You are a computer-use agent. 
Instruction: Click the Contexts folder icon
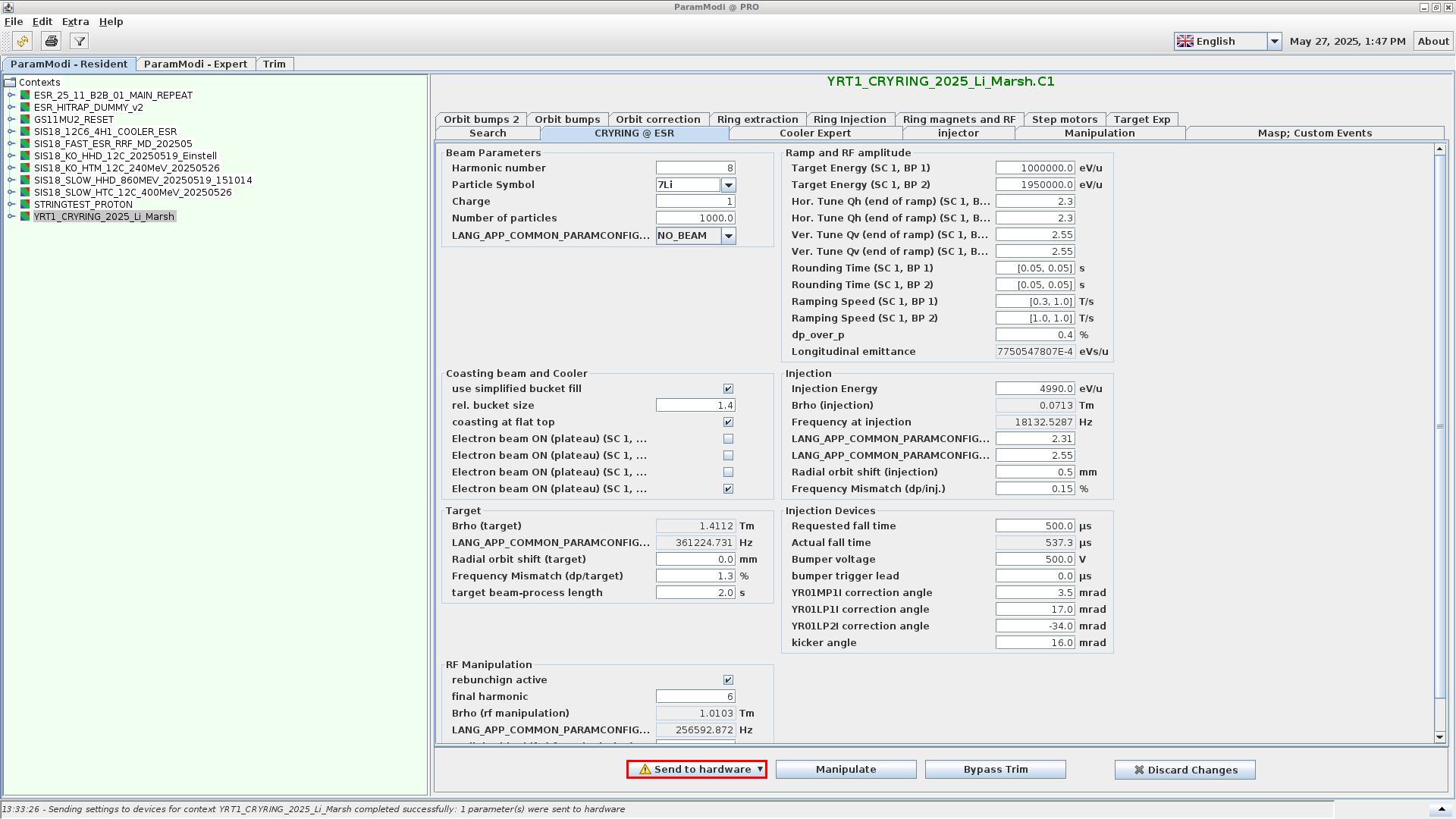click(10, 83)
